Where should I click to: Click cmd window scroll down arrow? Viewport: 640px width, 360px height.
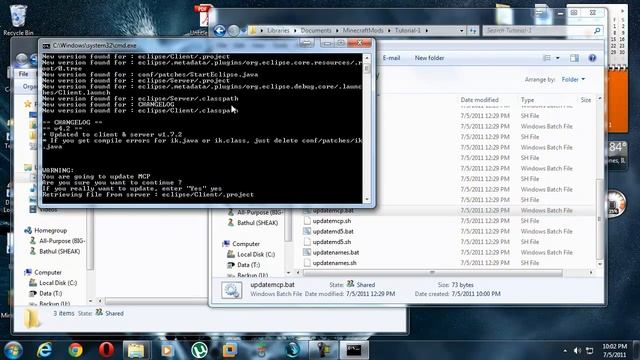tap(367, 199)
